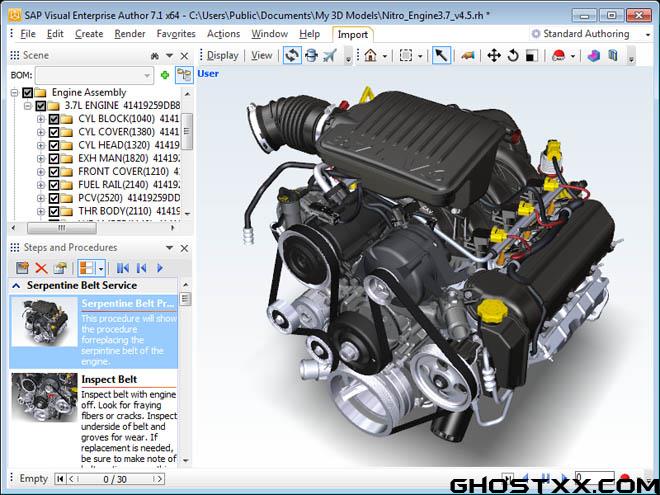
Task: Switch to the Import tab
Action: pos(352,35)
